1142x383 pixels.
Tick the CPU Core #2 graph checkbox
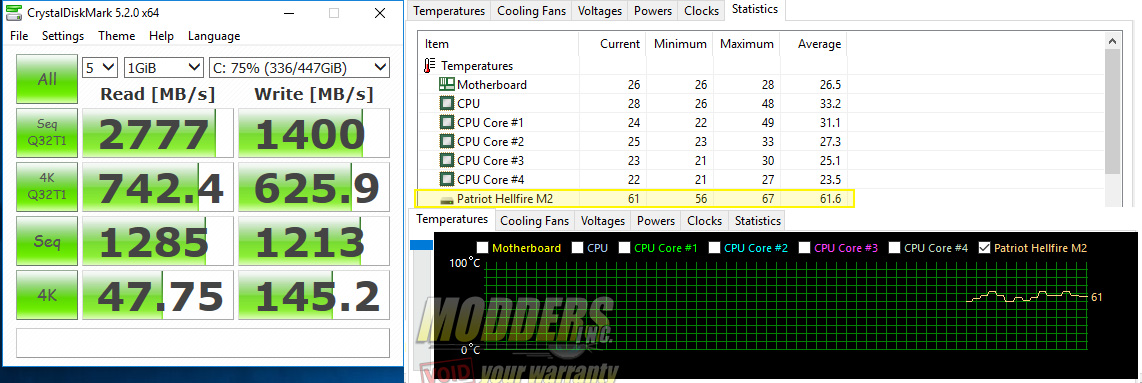[x=714, y=248]
